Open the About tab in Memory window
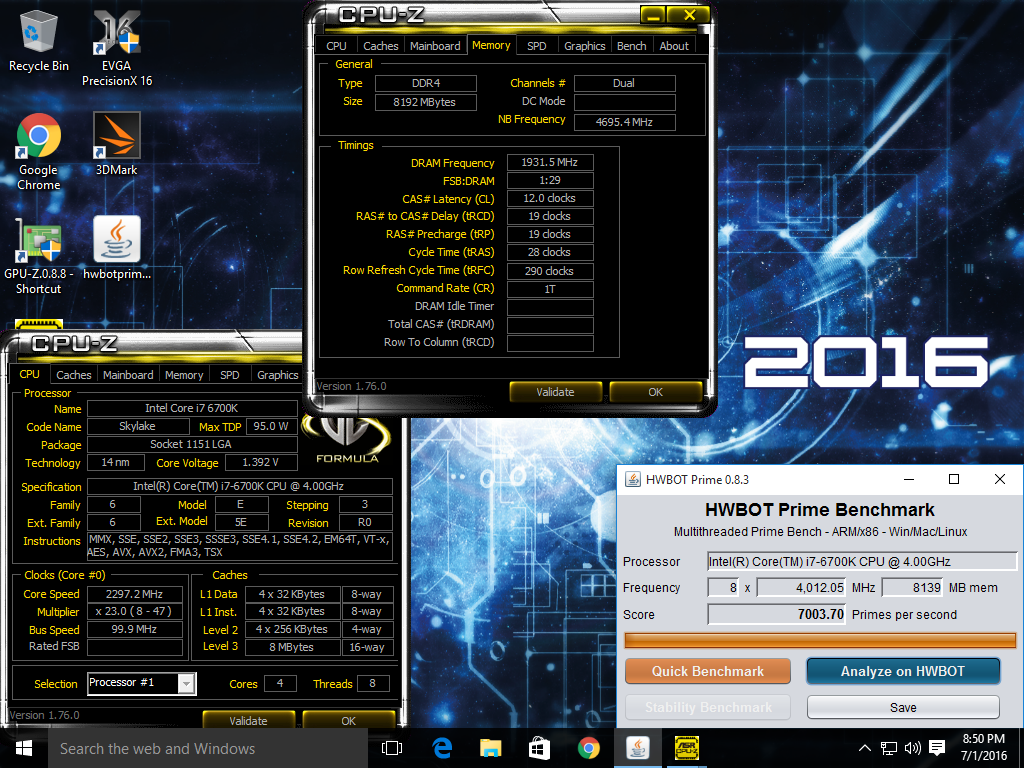This screenshot has height=768, width=1024. tap(674, 46)
